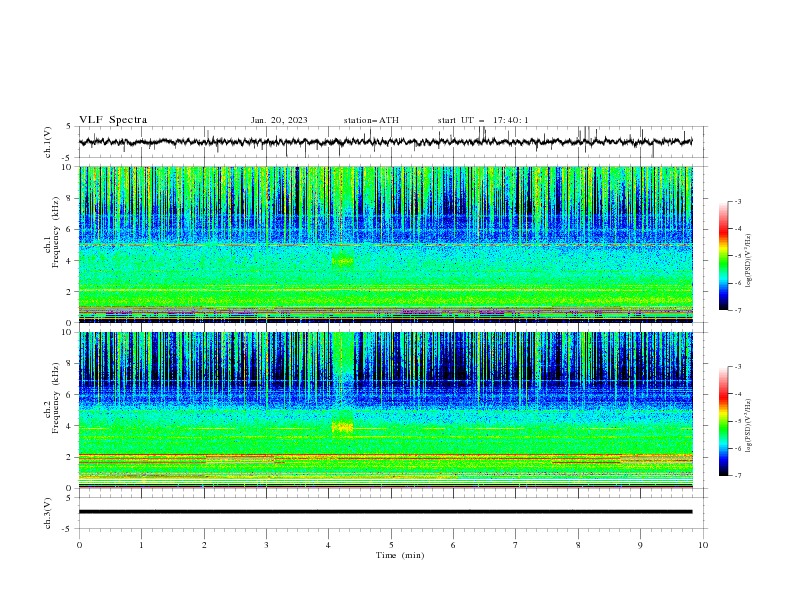Click tick label "8" on the time axis

point(578,545)
